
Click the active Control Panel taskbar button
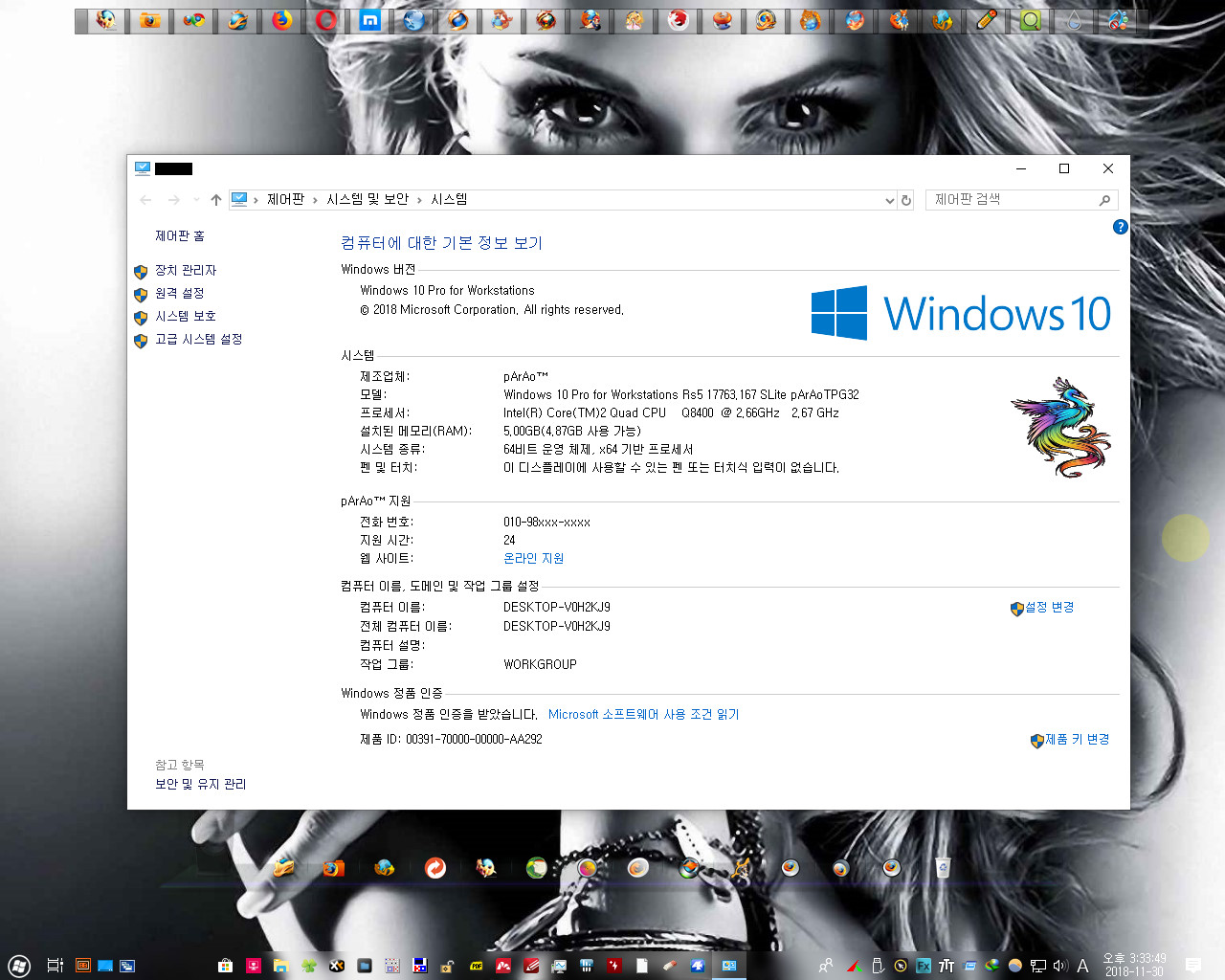tap(729, 966)
